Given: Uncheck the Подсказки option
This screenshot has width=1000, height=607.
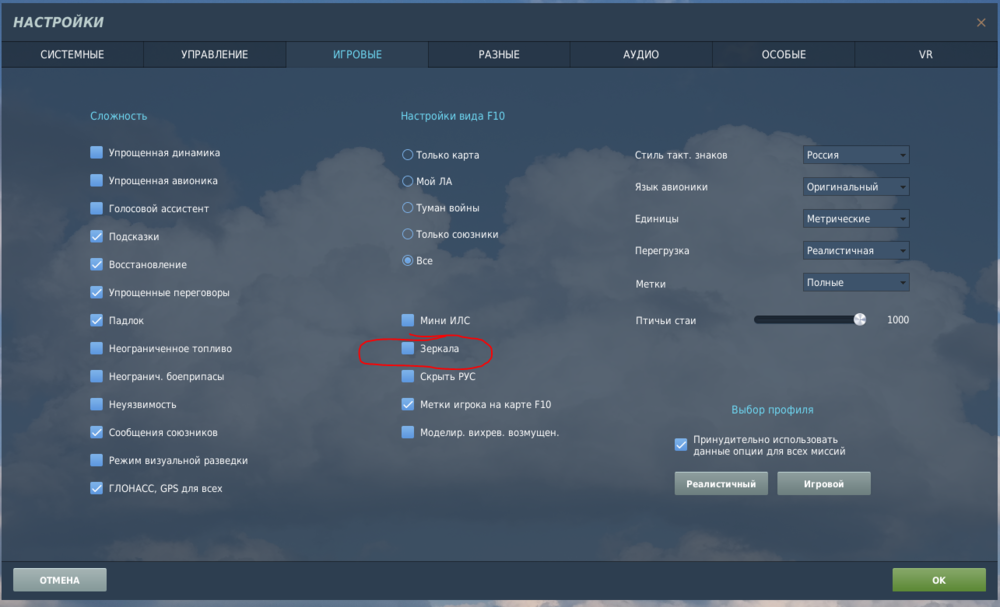Looking at the screenshot, I should (96, 237).
